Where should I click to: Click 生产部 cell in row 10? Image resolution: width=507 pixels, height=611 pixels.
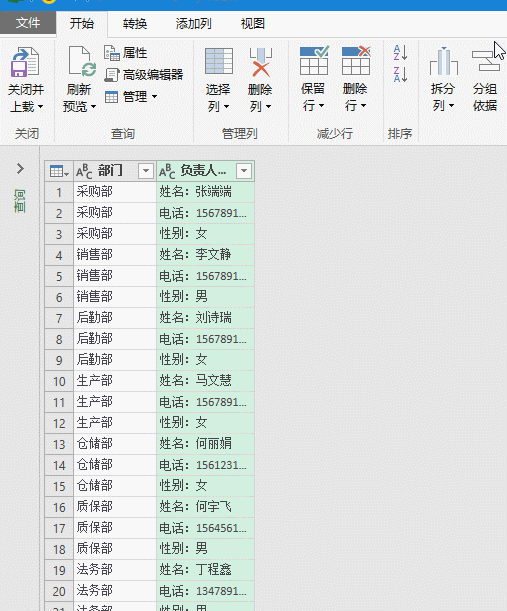click(x=115, y=381)
